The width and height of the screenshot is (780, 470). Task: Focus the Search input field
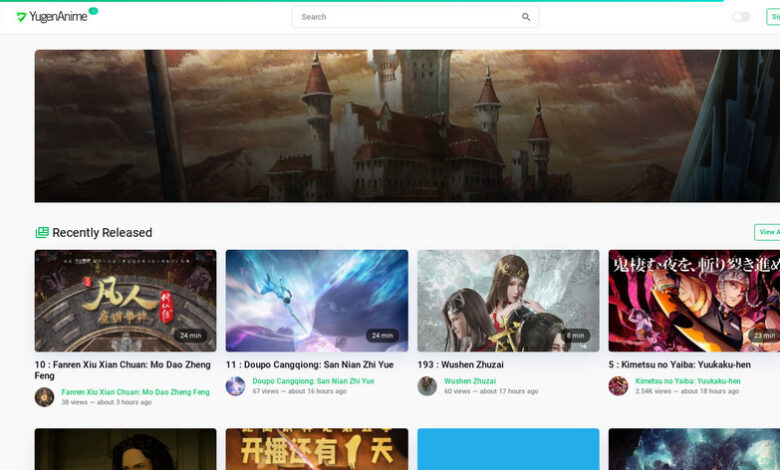tap(415, 17)
